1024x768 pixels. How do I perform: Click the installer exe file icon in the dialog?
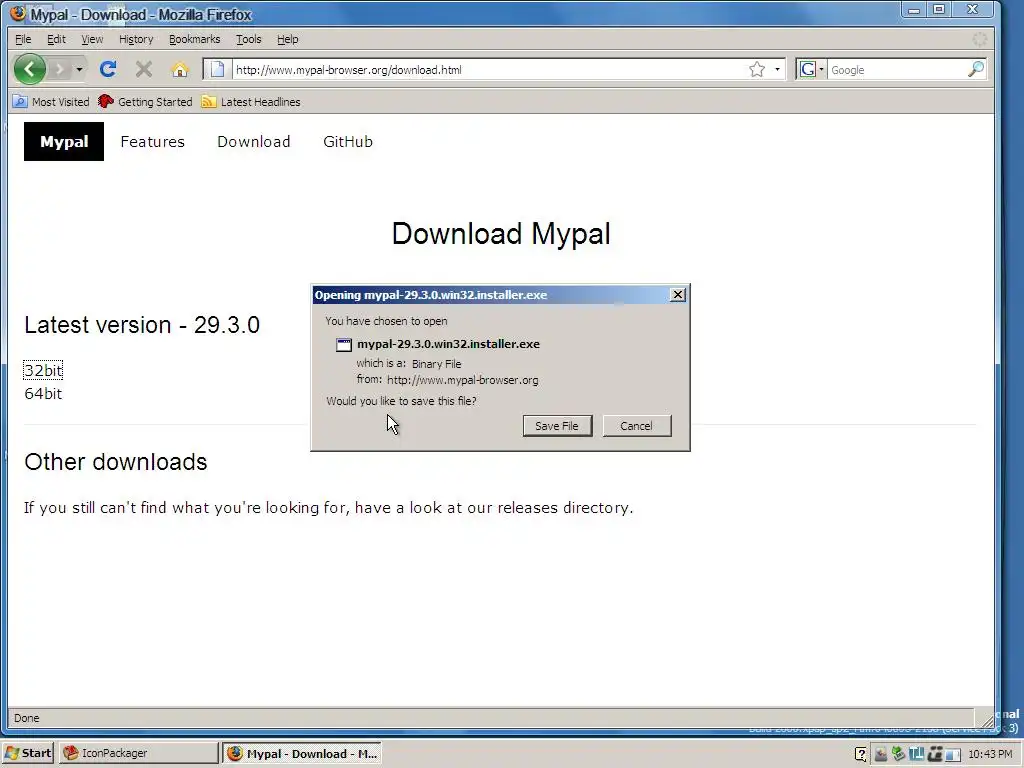(x=344, y=345)
